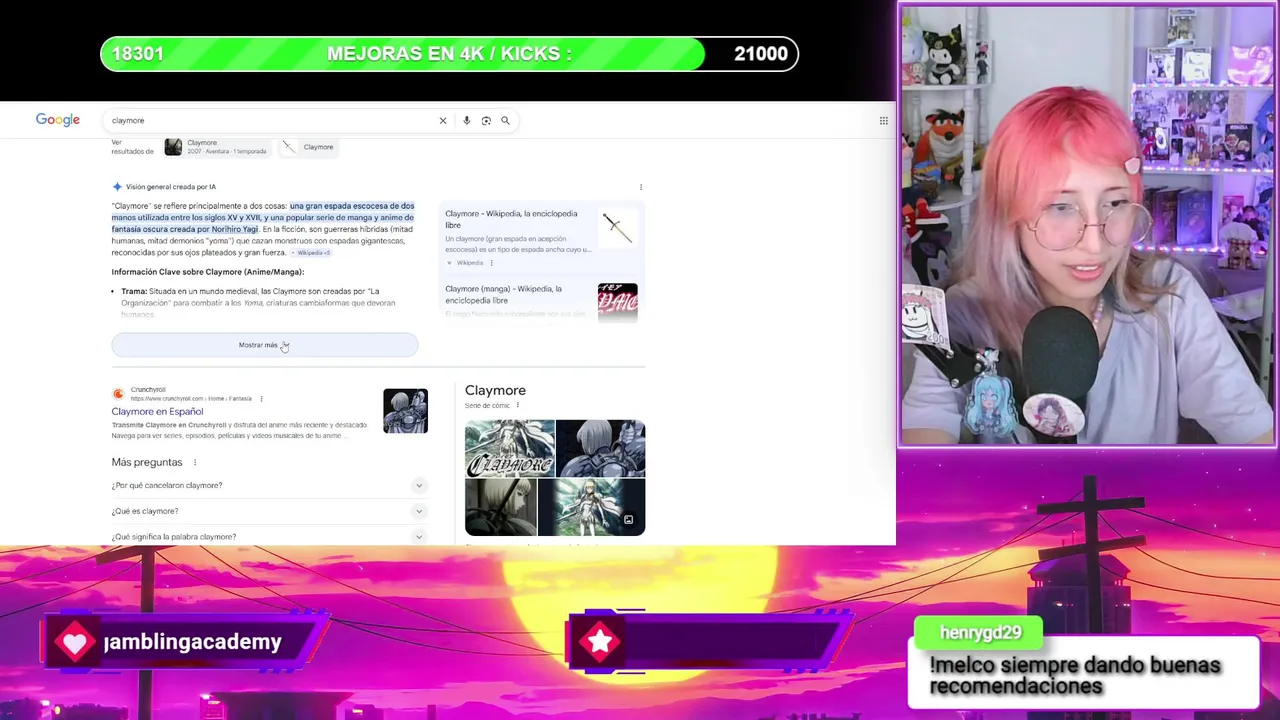
Task: Click the Crunchyroll favicon icon
Action: pyautogui.click(x=118, y=394)
